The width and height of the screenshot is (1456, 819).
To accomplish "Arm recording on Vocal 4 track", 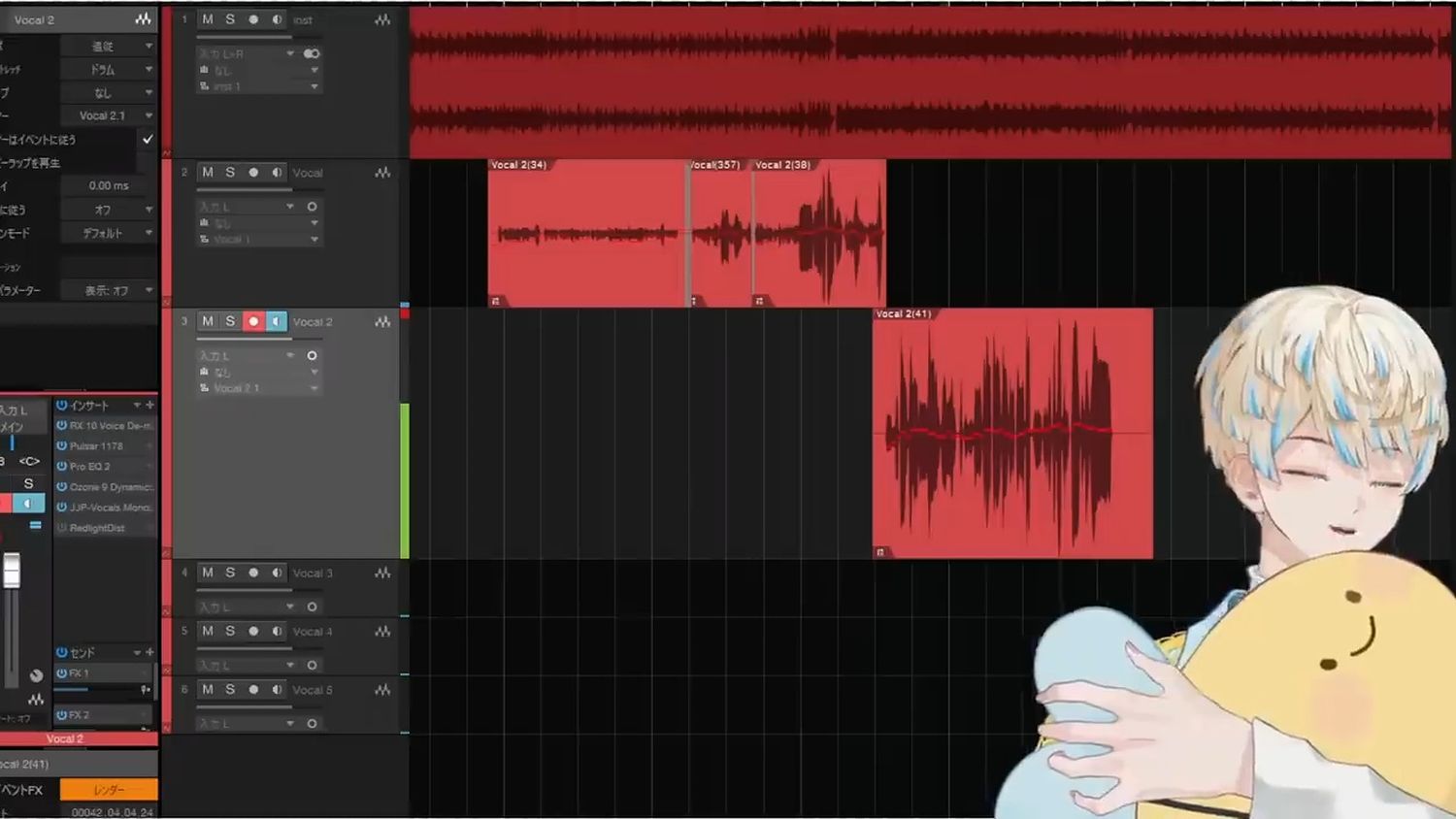I will click(253, 631).
